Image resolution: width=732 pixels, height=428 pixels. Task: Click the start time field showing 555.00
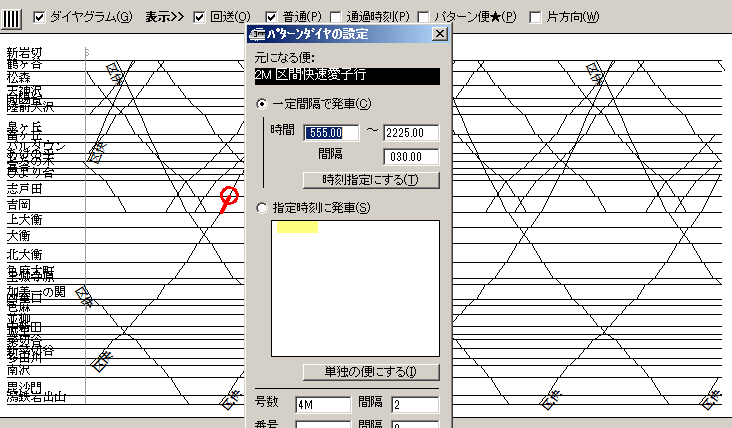tap(331, 132)
